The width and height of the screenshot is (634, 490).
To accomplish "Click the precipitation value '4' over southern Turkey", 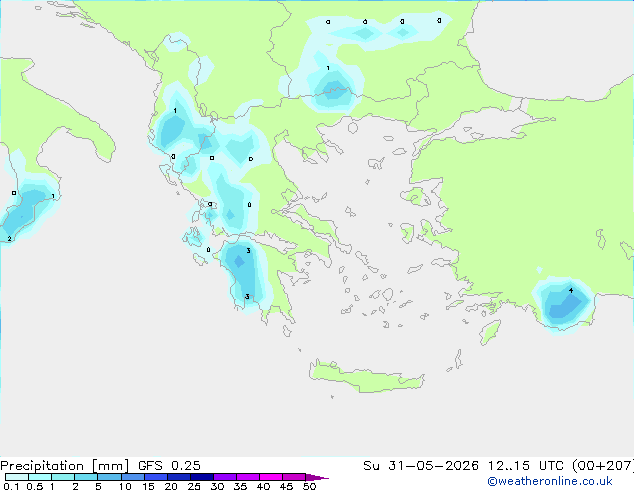I will 571,290.
